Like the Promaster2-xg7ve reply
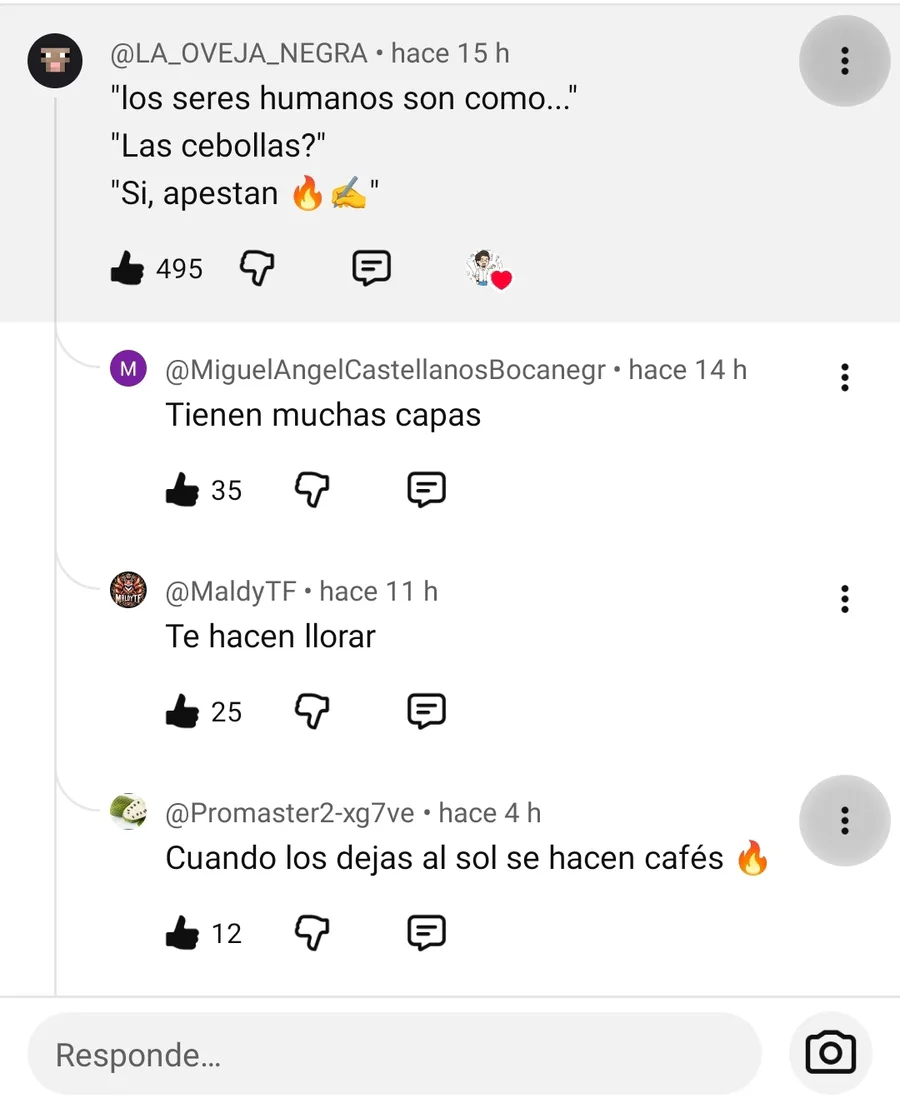The image size is (900, 1113). click(182, 933)
